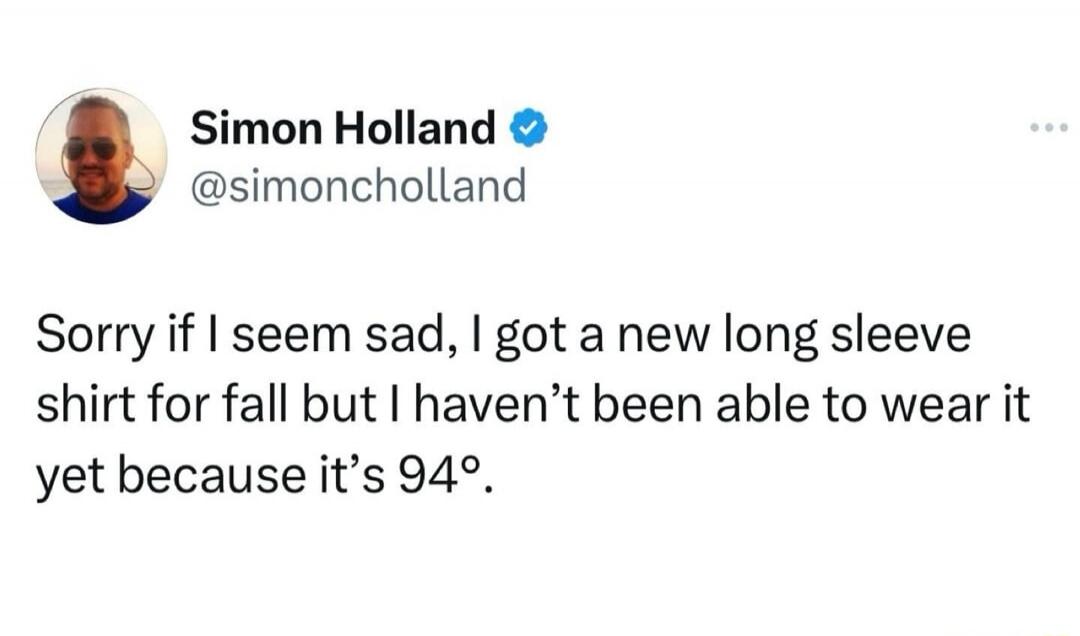Open the three-dot more options menu
This screenshot has height=636, width=1080.
[x=1048, y=130]
